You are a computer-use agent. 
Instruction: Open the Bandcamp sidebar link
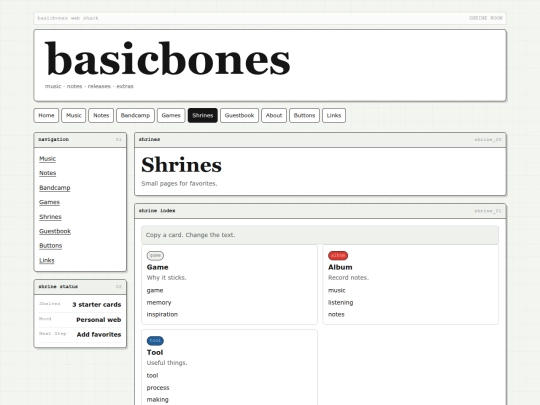click(x=55, y=188)
